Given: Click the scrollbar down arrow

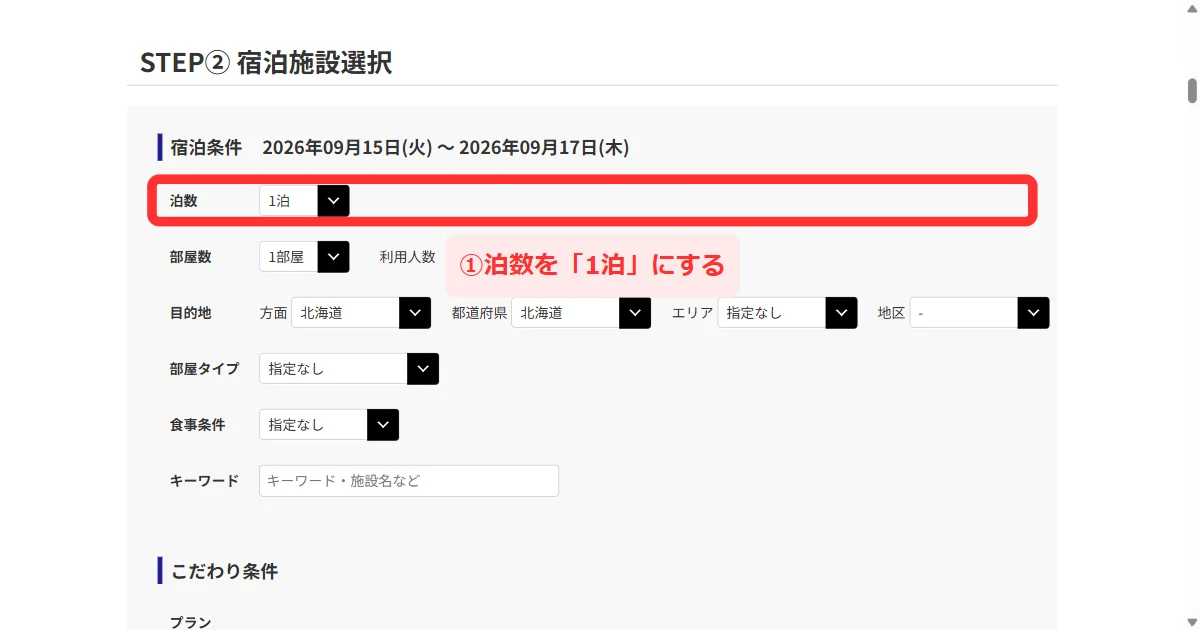Looking at the screenshot, I should tap(1192, 621).
